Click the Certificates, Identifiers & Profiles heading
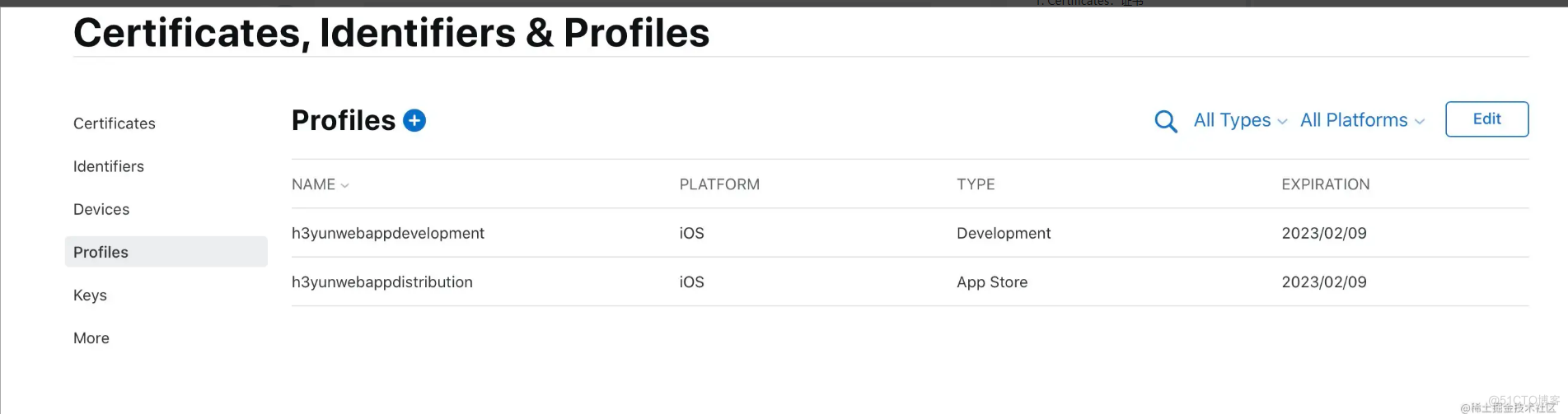 (x=391, y=33)
